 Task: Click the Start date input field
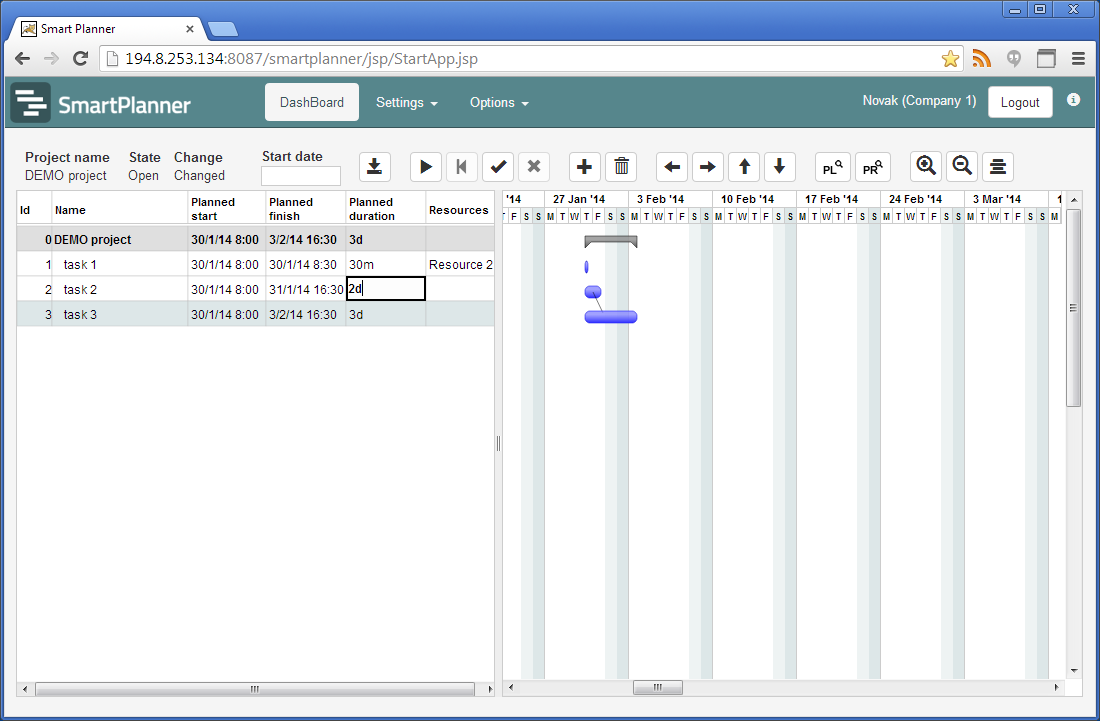click(300, 175)
